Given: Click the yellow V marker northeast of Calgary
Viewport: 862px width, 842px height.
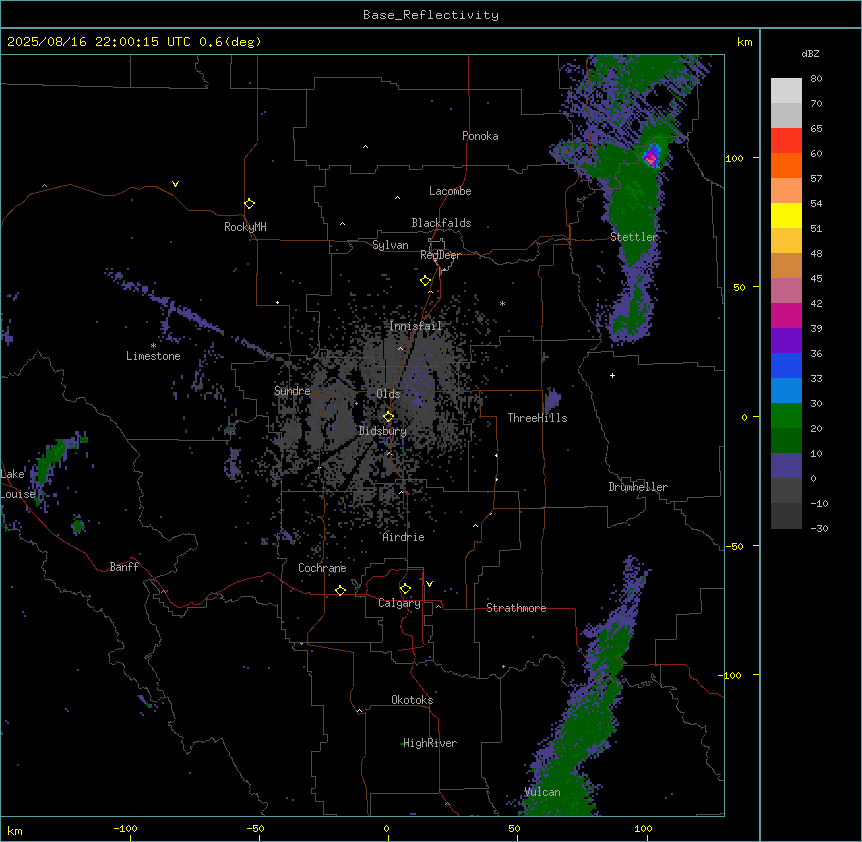Looking at the screenshot, I should coord(429,584).
